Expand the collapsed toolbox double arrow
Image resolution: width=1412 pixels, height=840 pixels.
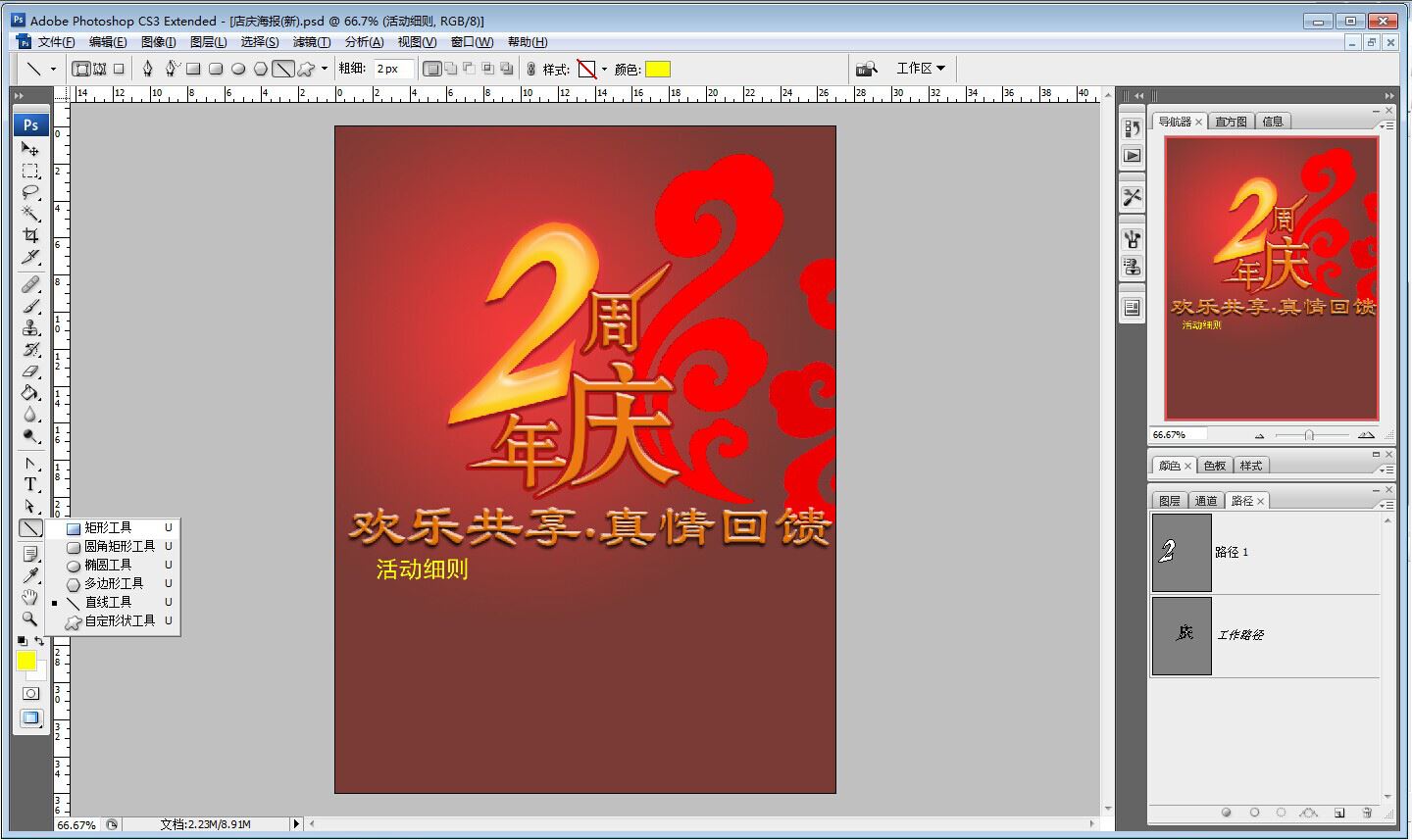[19, 95]
